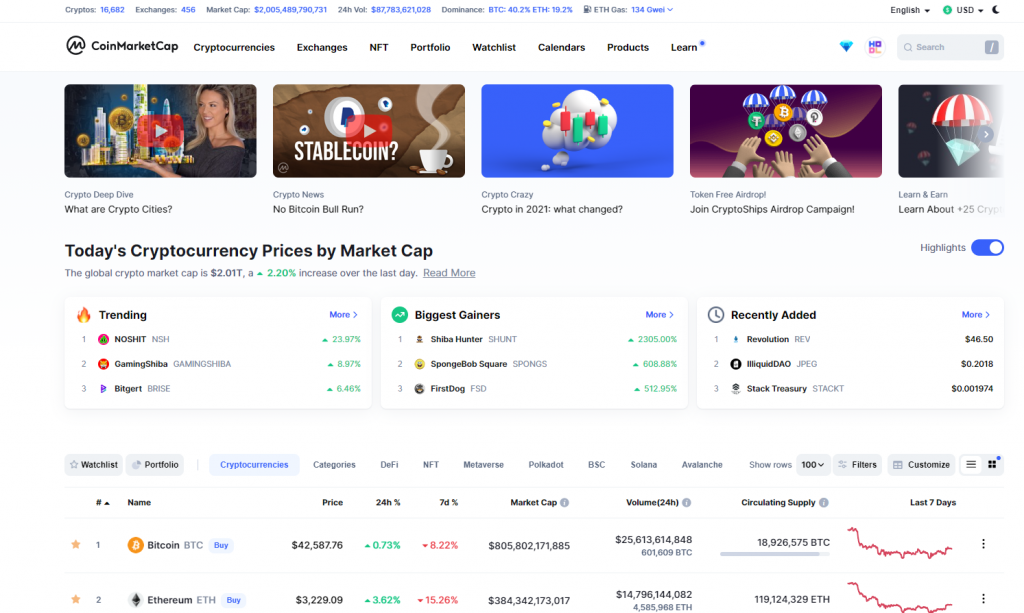
Task: Play the What are Crypto Cities video
Action: coord(160,131)
